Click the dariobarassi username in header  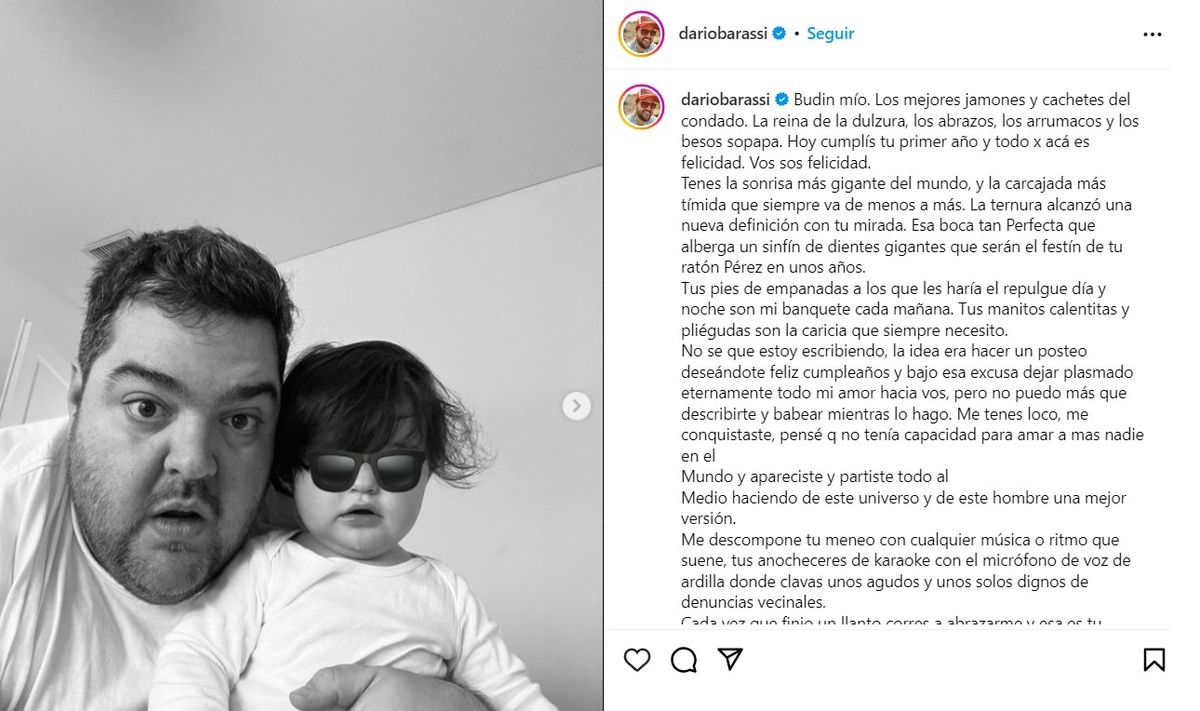pos(723,33)
